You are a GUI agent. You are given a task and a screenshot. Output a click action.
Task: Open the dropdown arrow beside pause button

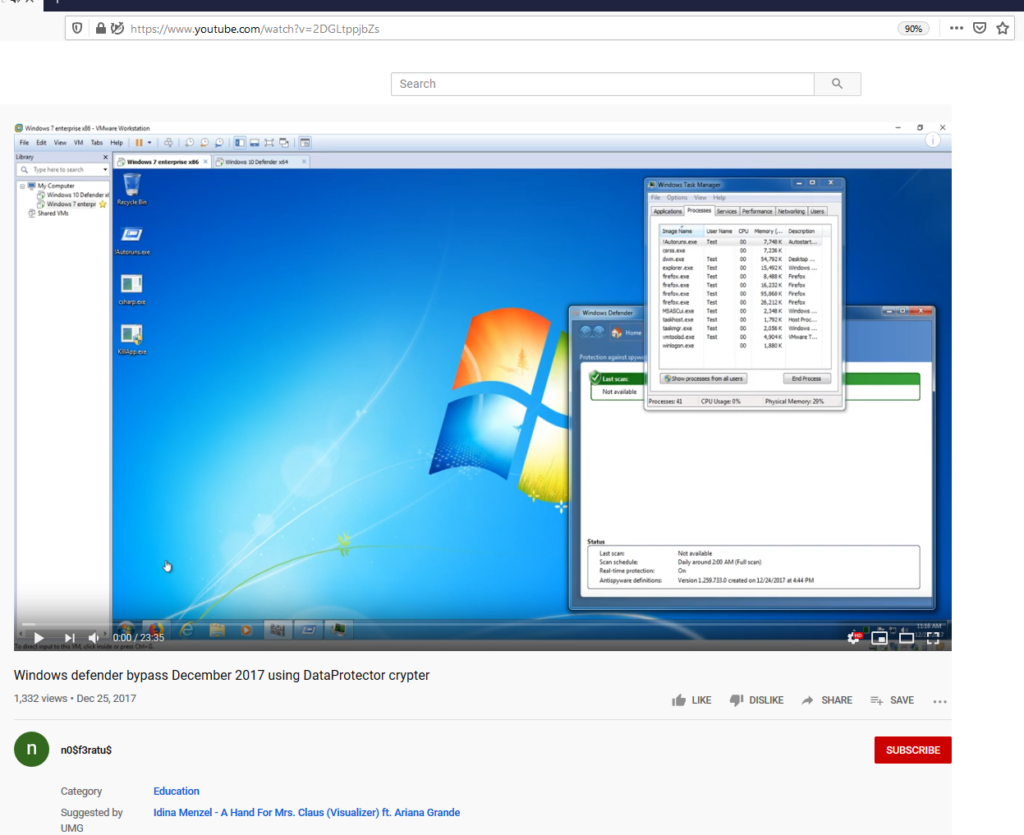[150, 142]
